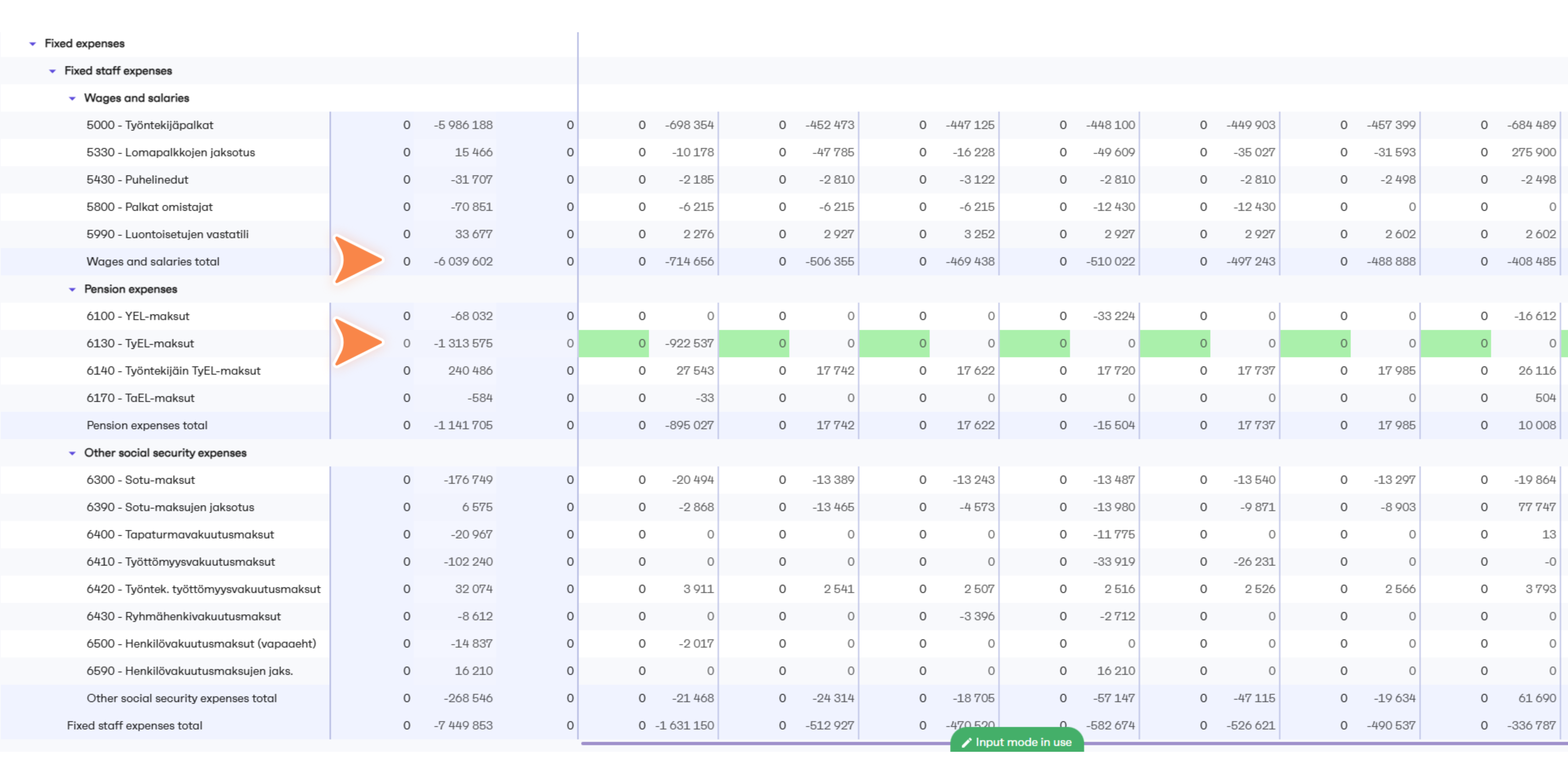The image size is (1568, 784).
Task: Click the Wages and salaries total label
Action: point(153,262)
